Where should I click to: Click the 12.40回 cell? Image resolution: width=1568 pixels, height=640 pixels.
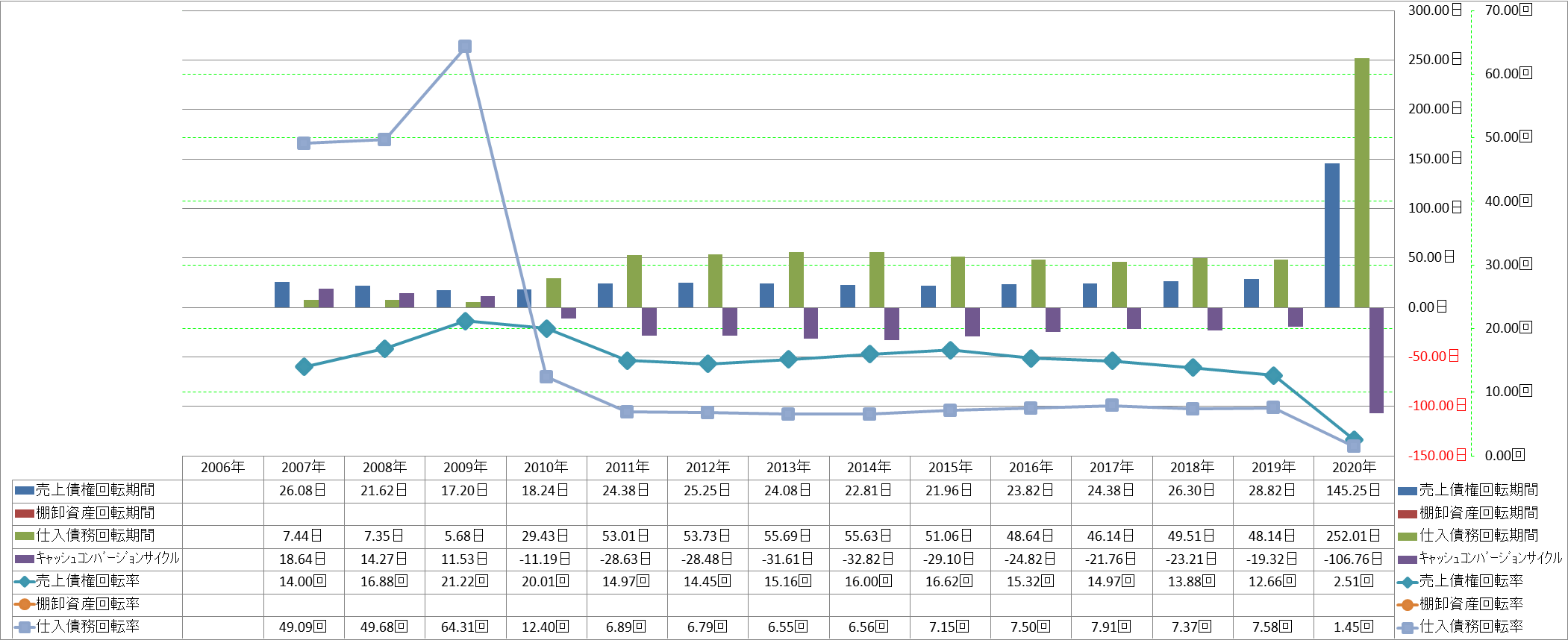click(x=546, y=627)
